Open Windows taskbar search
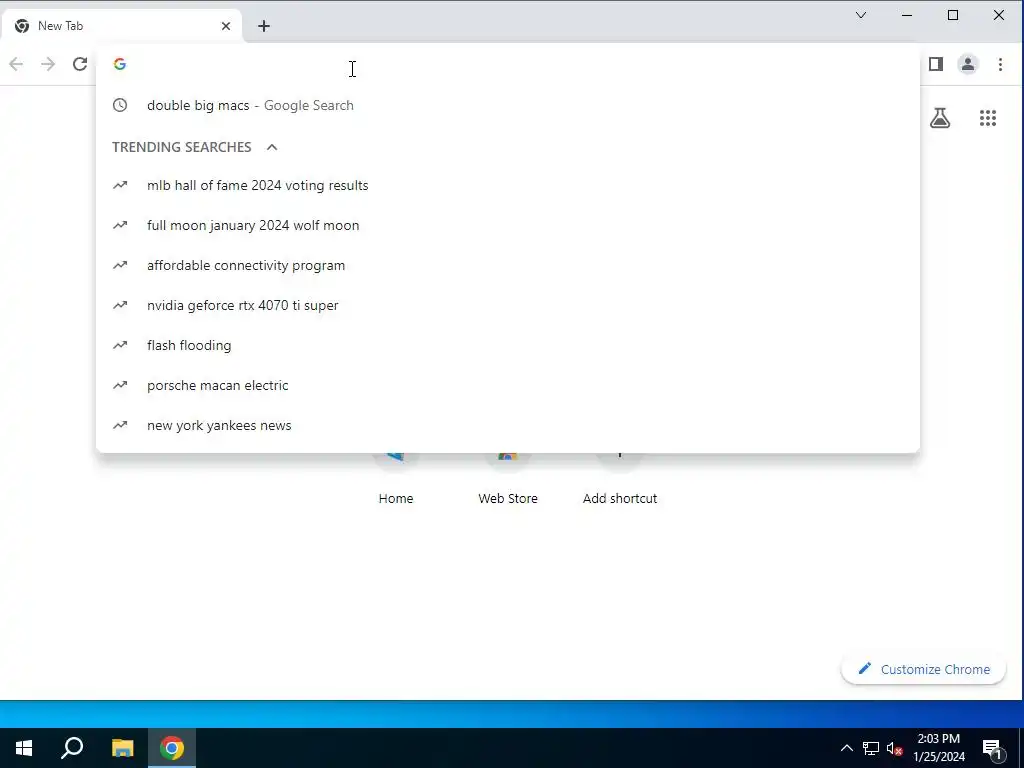 72,748
